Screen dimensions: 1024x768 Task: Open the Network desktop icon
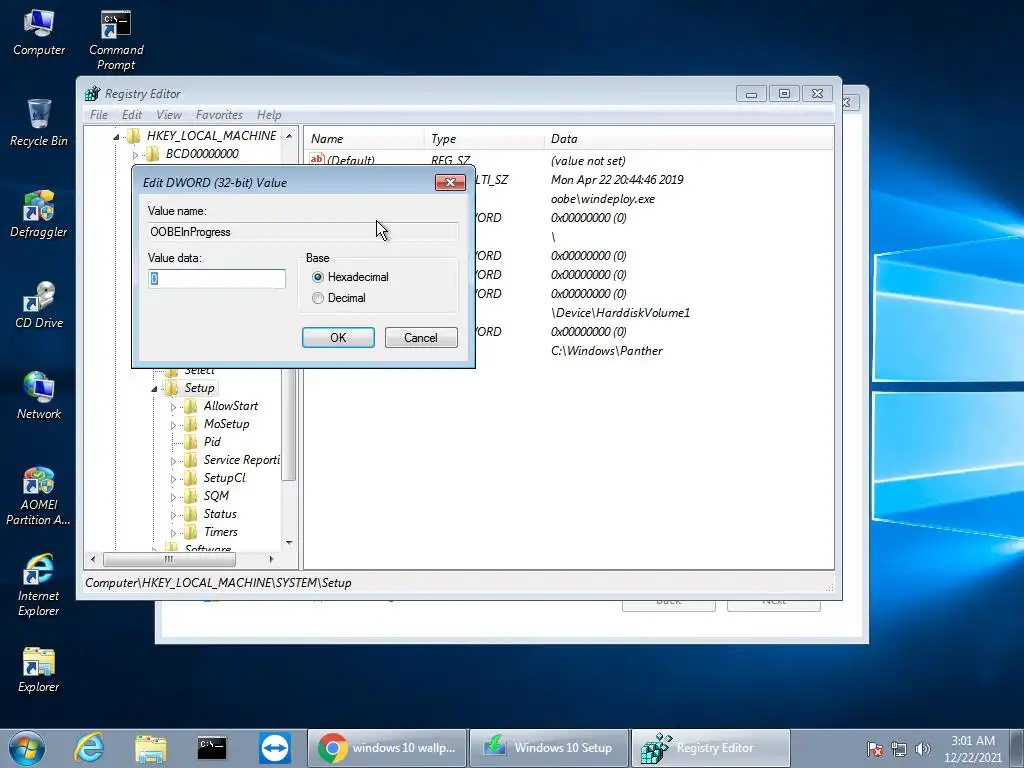tap(39, 395)
